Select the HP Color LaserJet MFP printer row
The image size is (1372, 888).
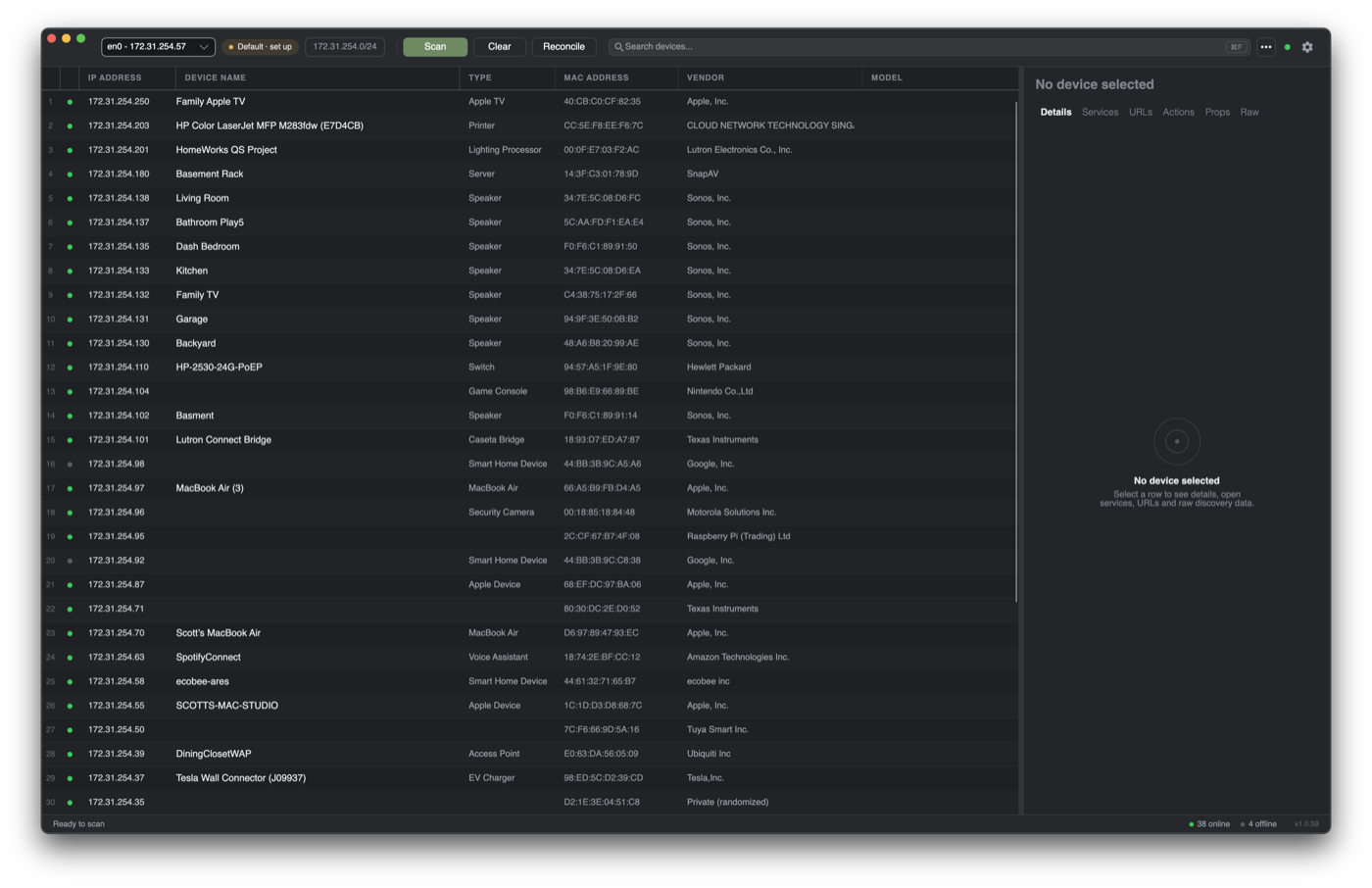click(x=529, y=125)
